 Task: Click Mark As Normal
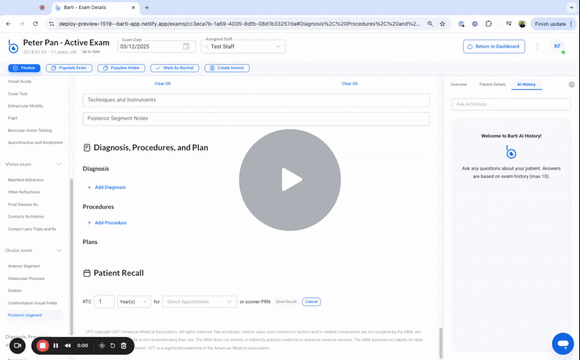[x=175, y=68]
